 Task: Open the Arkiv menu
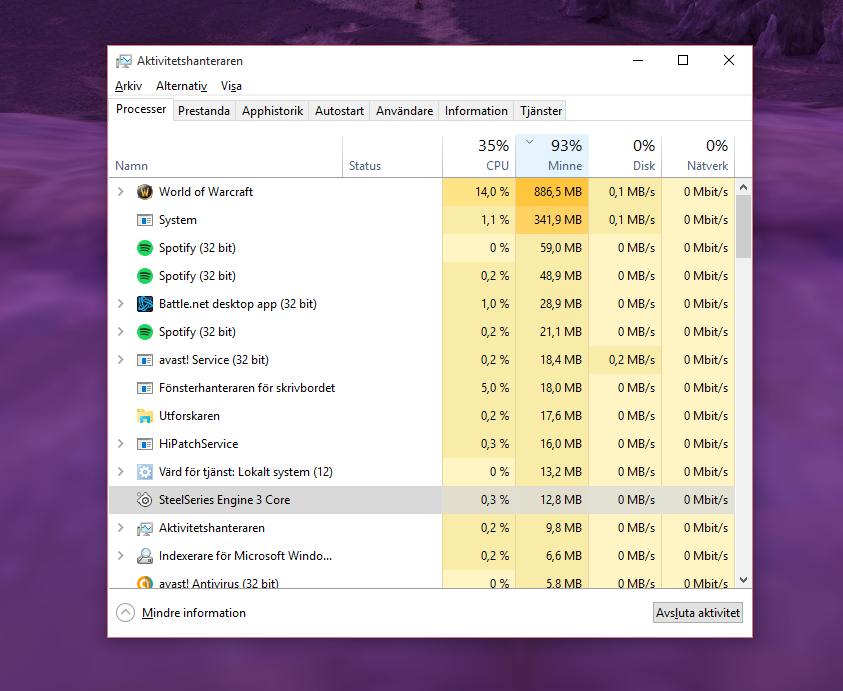(x=128, y=86)
